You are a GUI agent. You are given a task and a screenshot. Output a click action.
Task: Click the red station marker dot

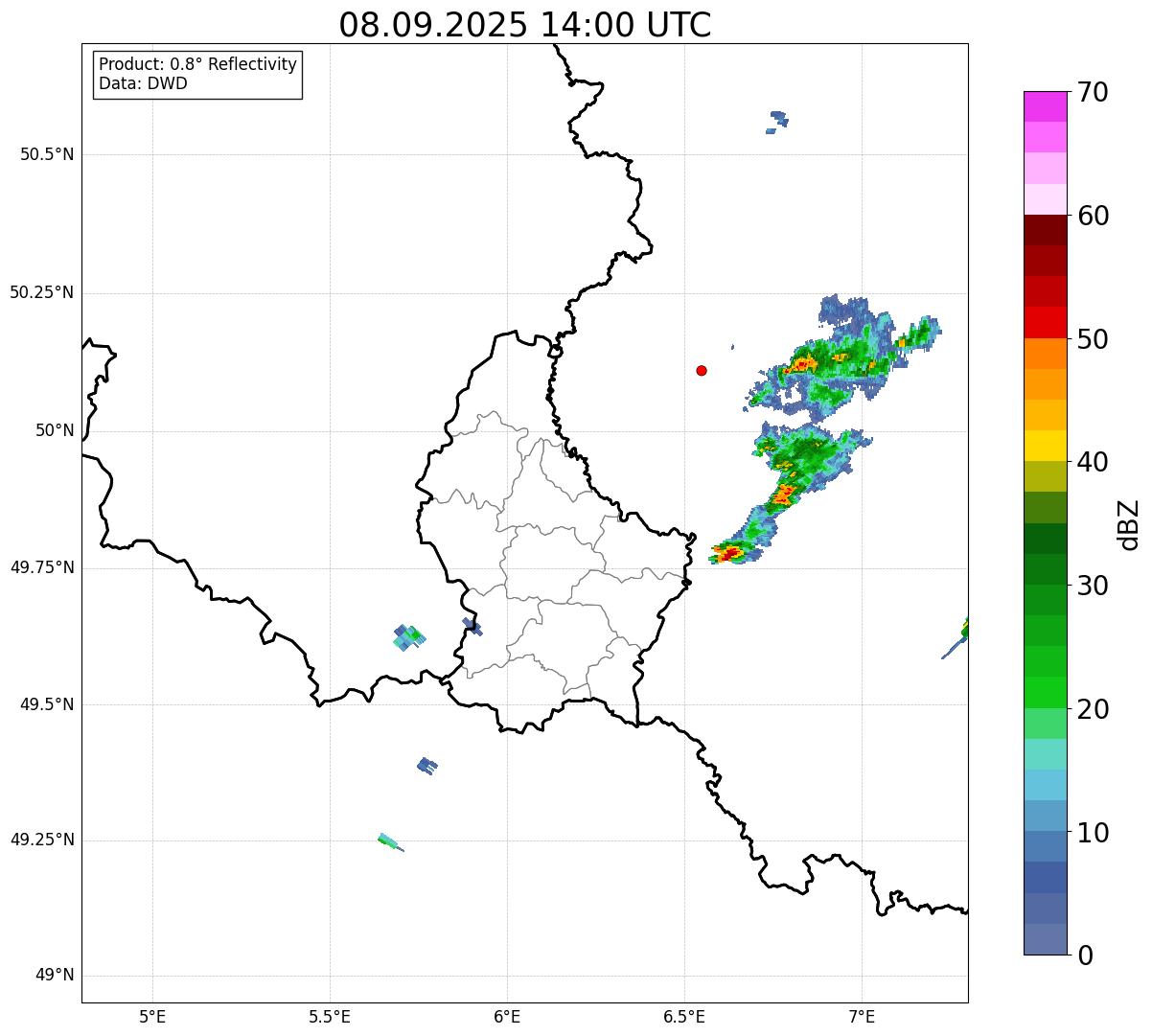(x=702, y=371)
